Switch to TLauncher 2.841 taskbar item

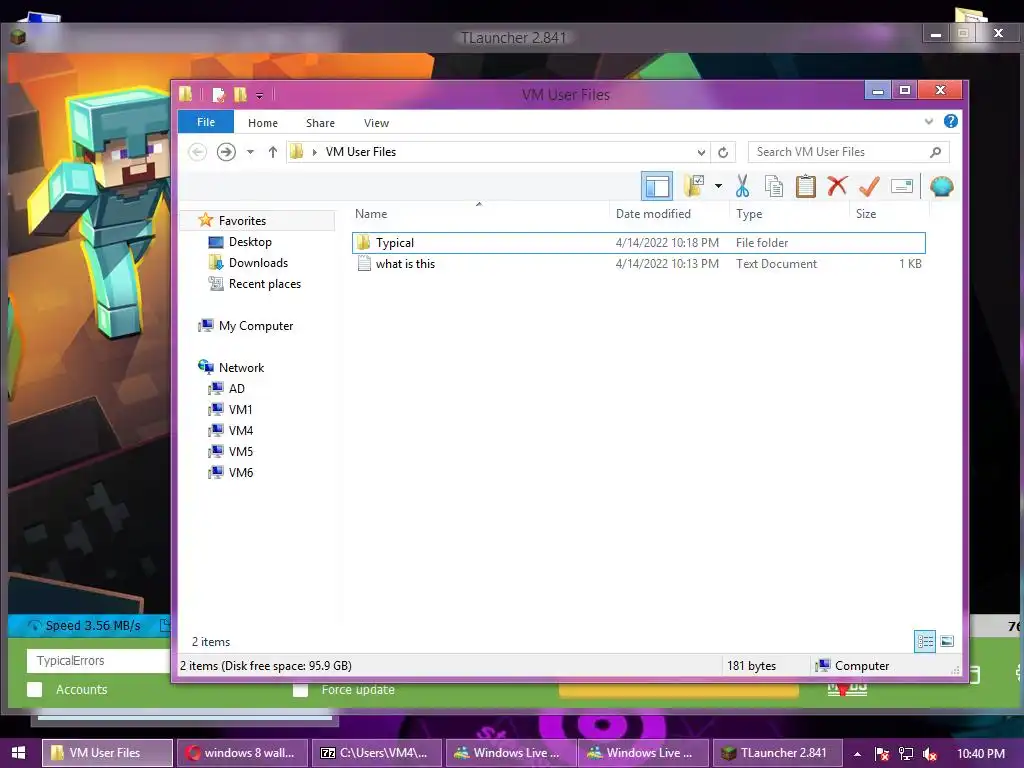[776, 753]
